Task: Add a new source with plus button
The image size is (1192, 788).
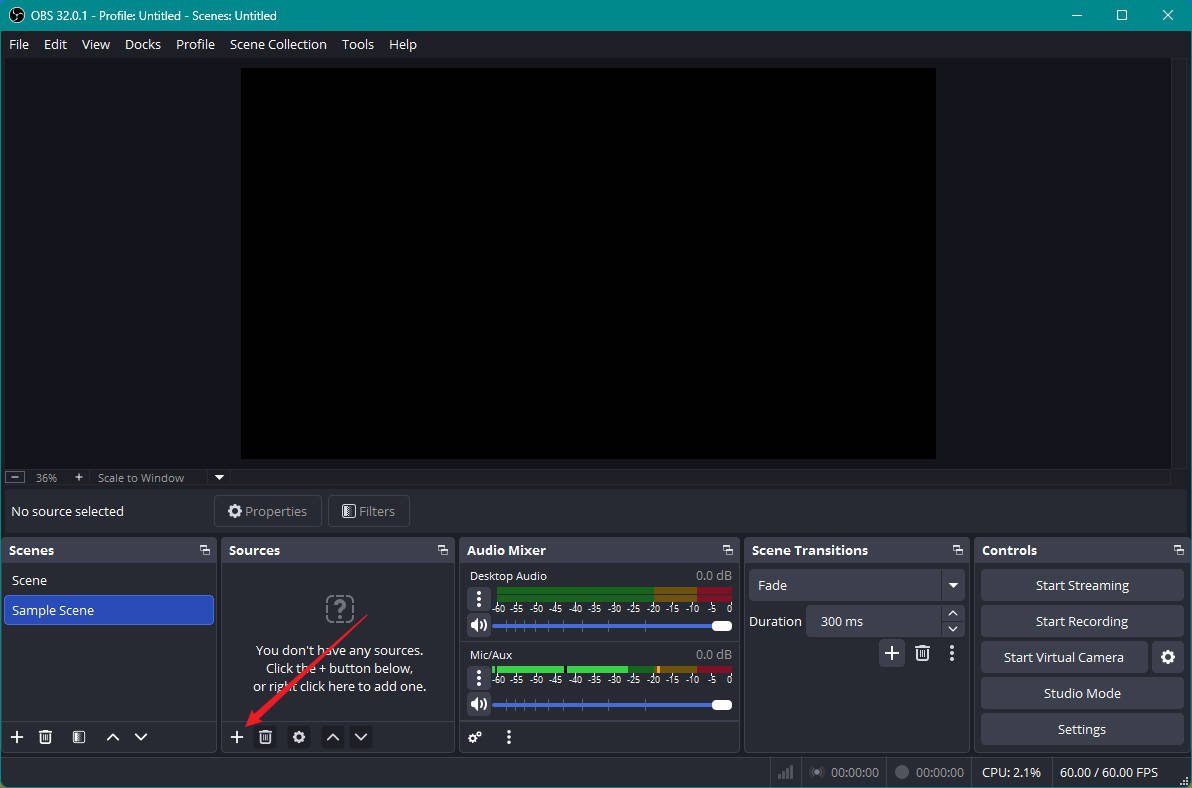Action: (236, 737)
